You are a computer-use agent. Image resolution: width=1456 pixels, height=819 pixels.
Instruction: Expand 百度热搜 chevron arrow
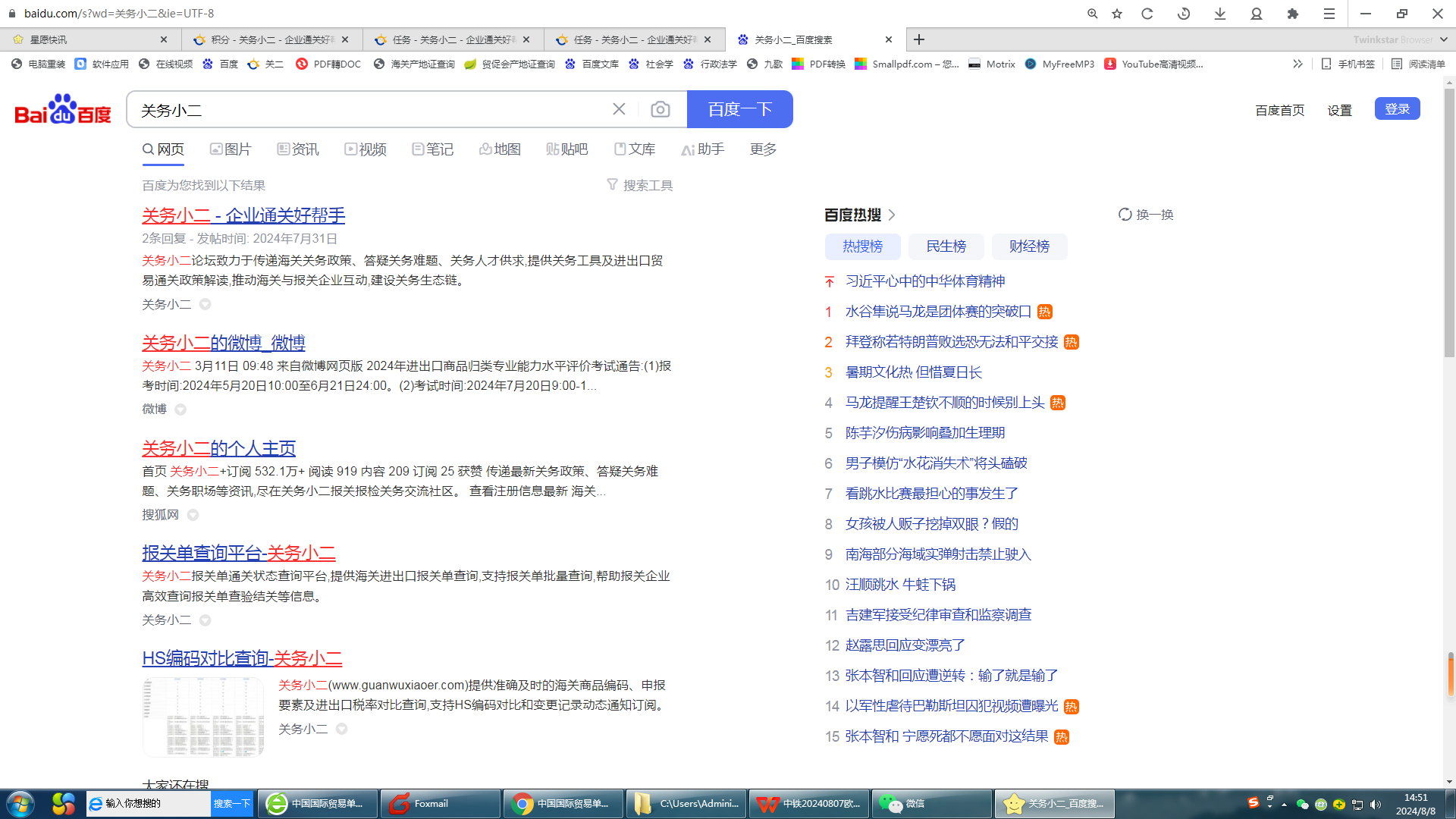point(892,215)
